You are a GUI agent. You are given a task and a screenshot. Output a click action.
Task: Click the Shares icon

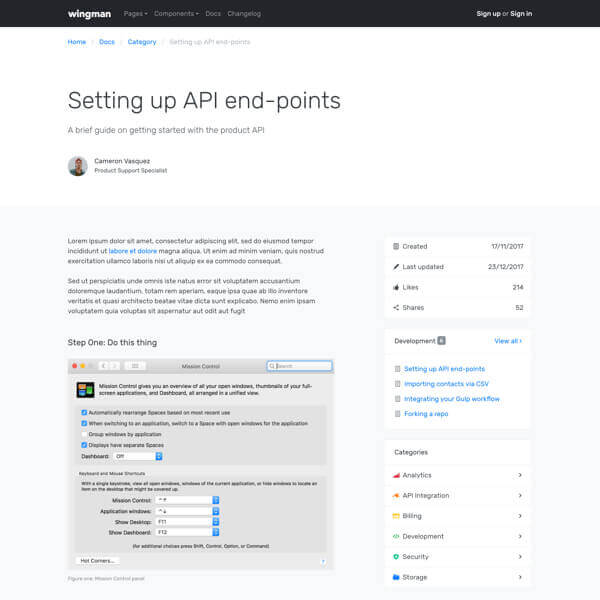(396, 308)
